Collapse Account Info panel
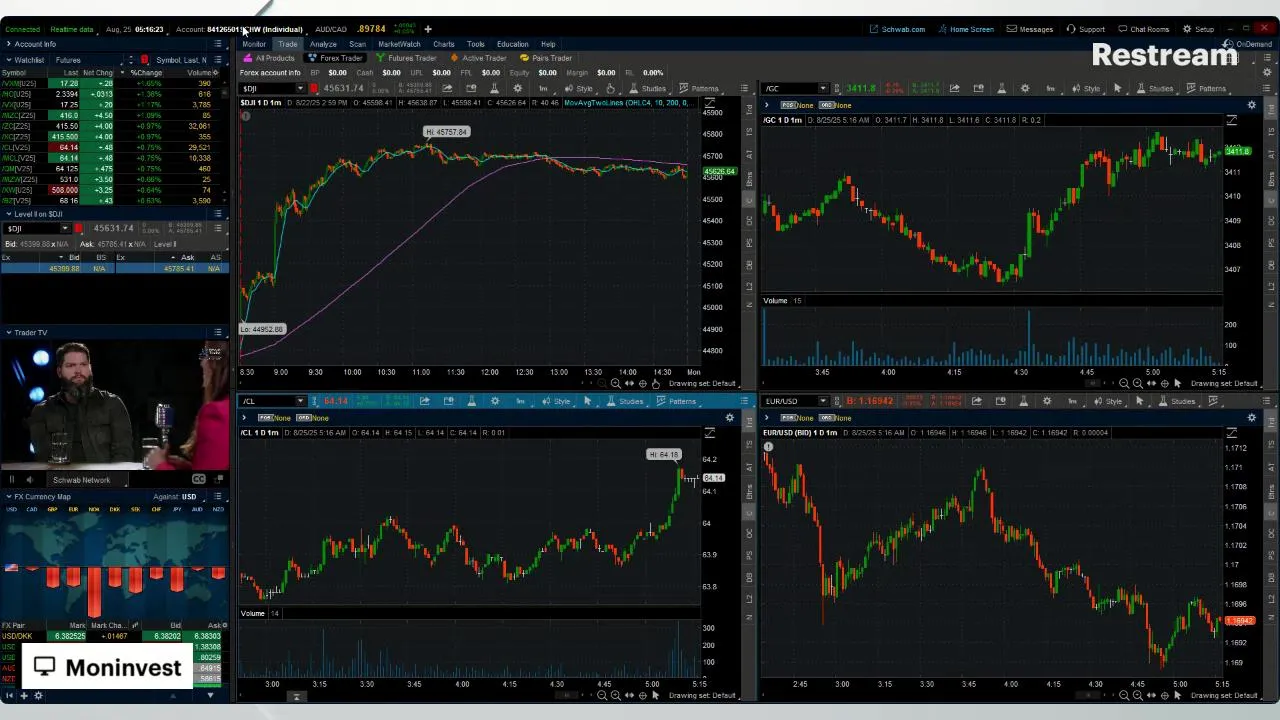 pyautogui.click(x=8, y=44)
